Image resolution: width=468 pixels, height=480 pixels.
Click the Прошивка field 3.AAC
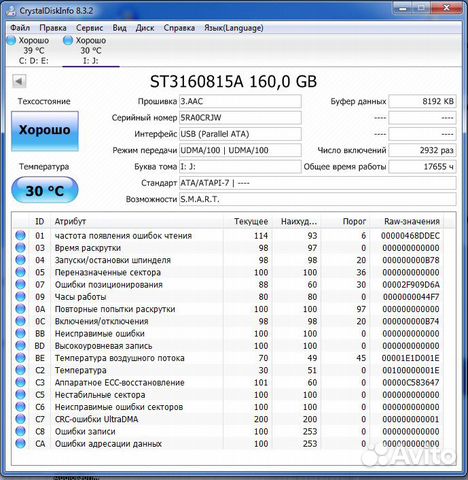[240, 101]
